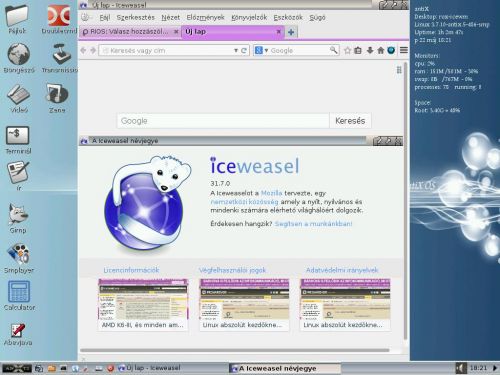Open the Fájl menu
The height and width of the screenshot is (375, 500).
105,17
